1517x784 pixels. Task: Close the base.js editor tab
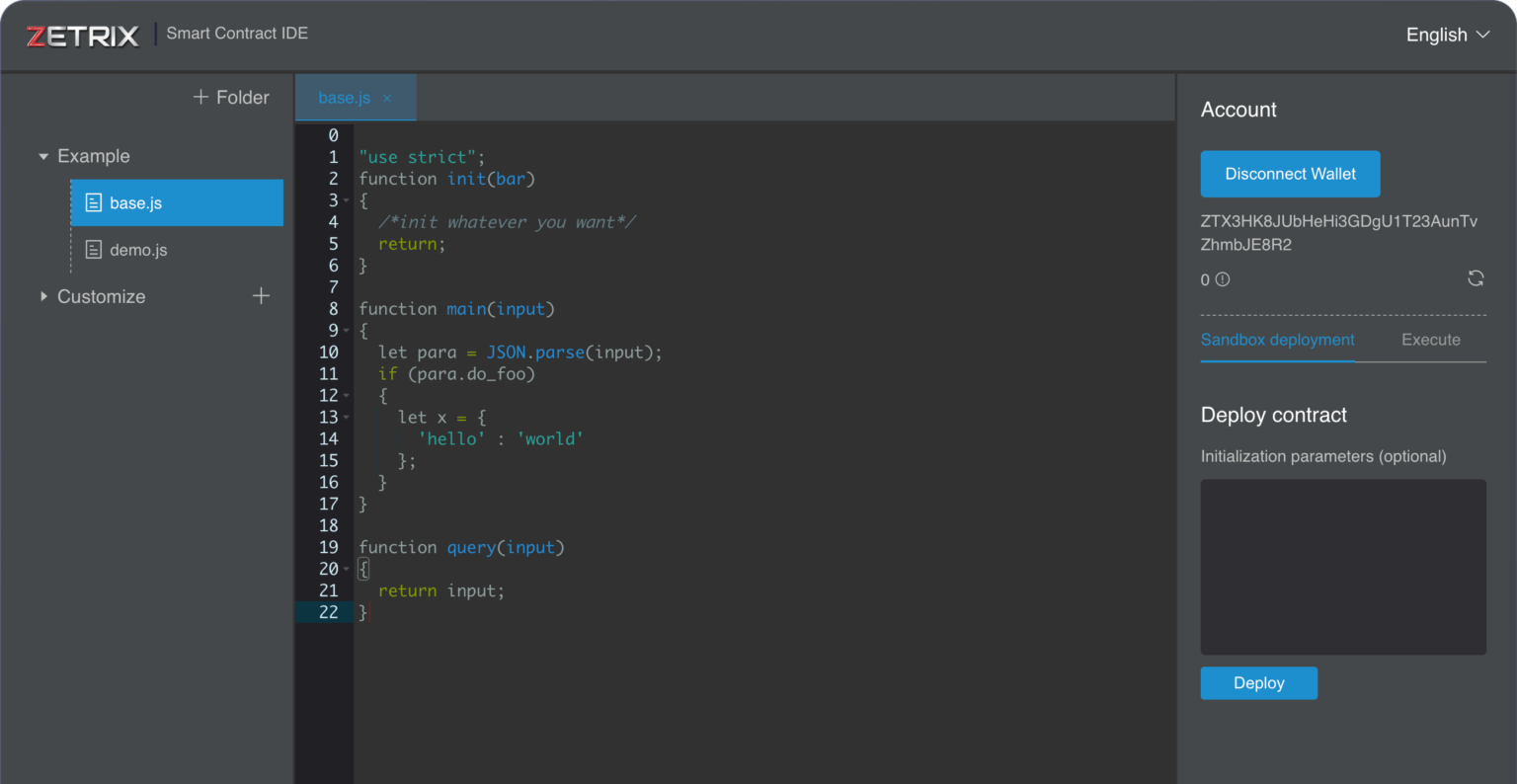387,98
